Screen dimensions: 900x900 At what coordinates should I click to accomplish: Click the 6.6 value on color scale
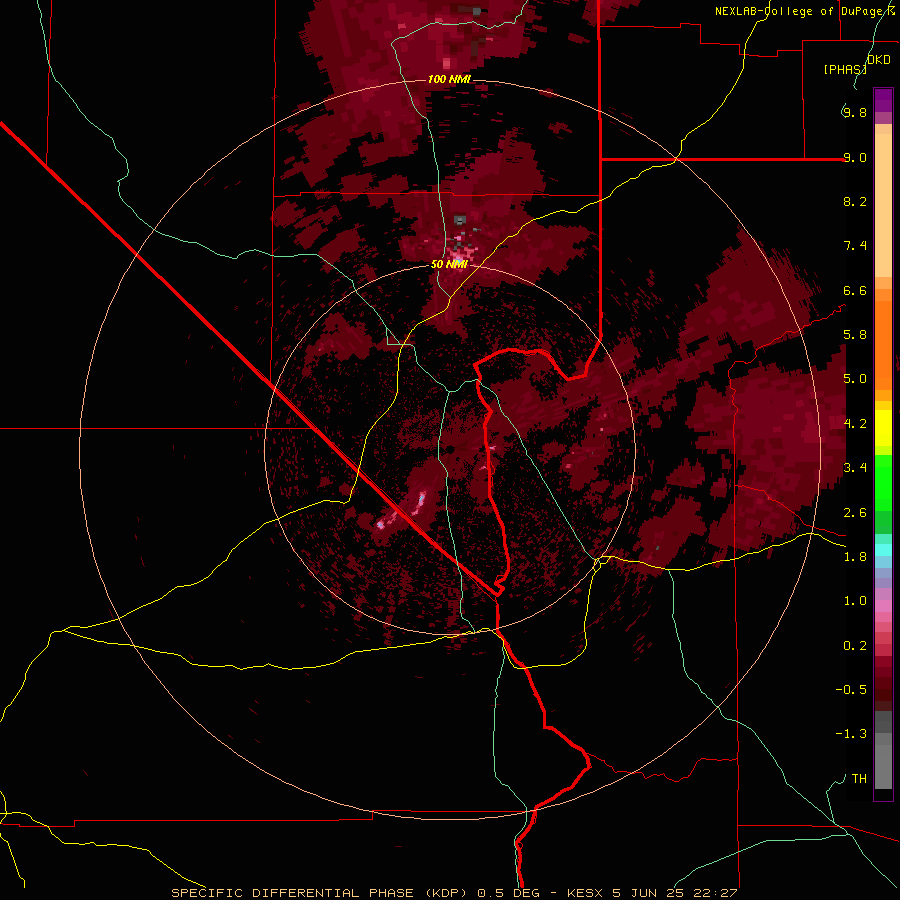(855, 290)
